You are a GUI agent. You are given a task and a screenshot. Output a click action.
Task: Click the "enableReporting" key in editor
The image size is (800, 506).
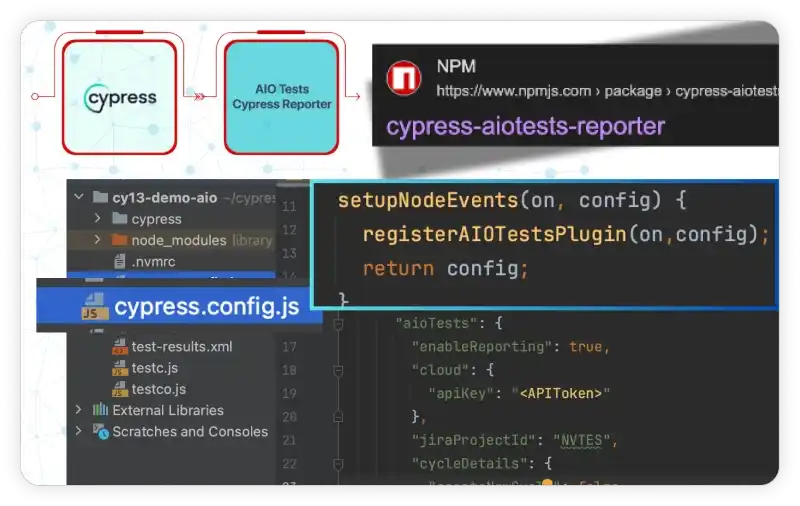pyautogui.click(x=482, y=347)
